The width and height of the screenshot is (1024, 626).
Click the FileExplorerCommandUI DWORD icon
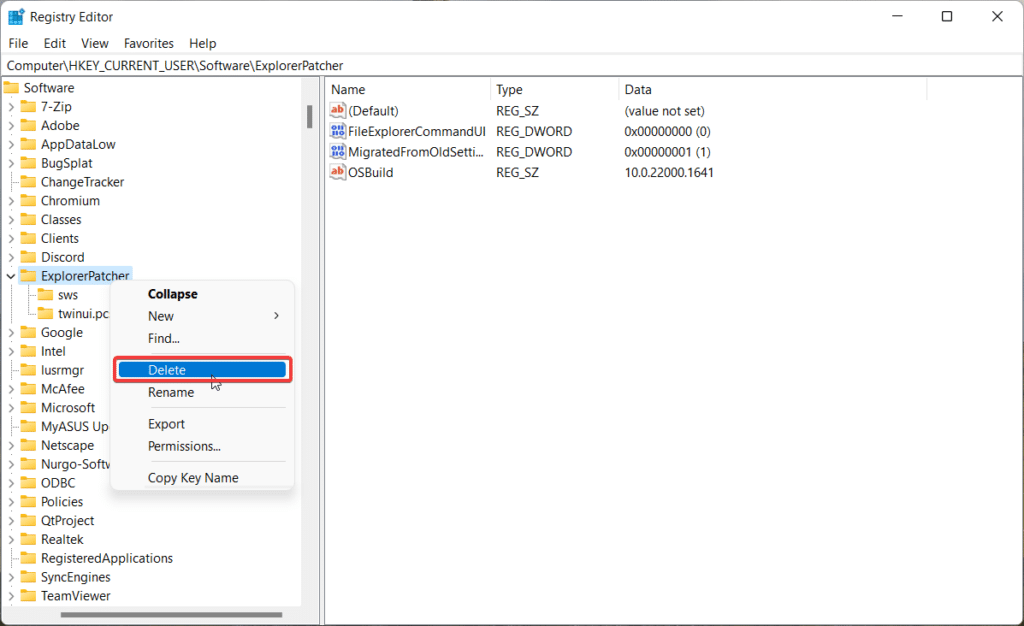click(337, 131)
